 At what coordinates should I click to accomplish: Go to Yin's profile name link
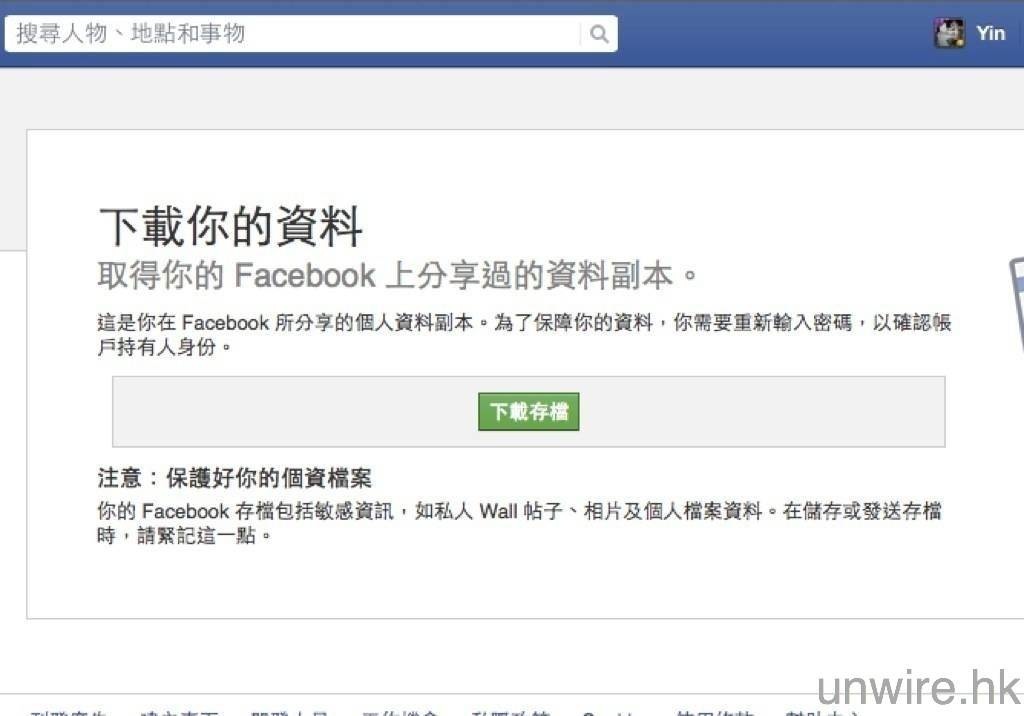tap(991, 33)
